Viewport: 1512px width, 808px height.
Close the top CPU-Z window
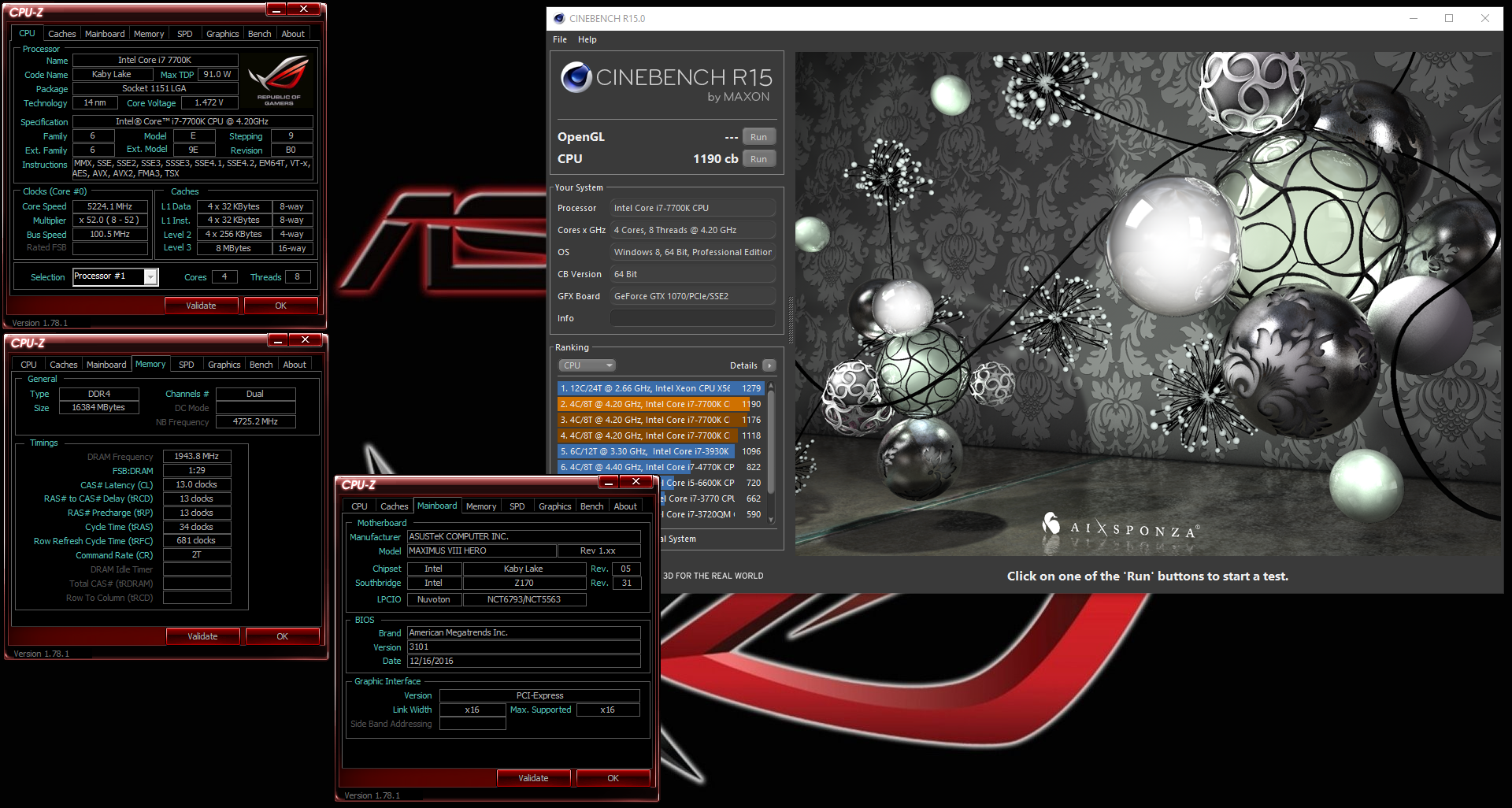(303, 9)
